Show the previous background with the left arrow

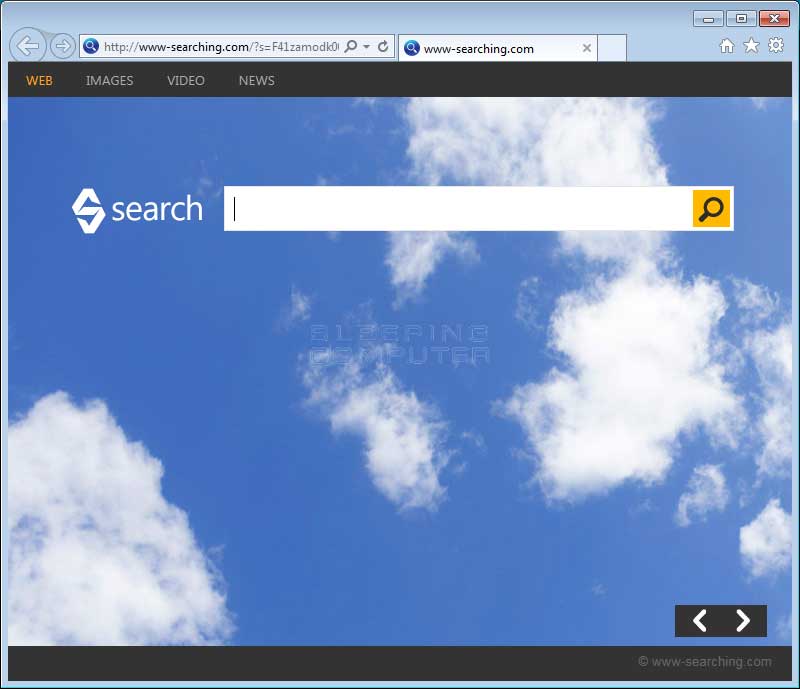click(699, 621)
